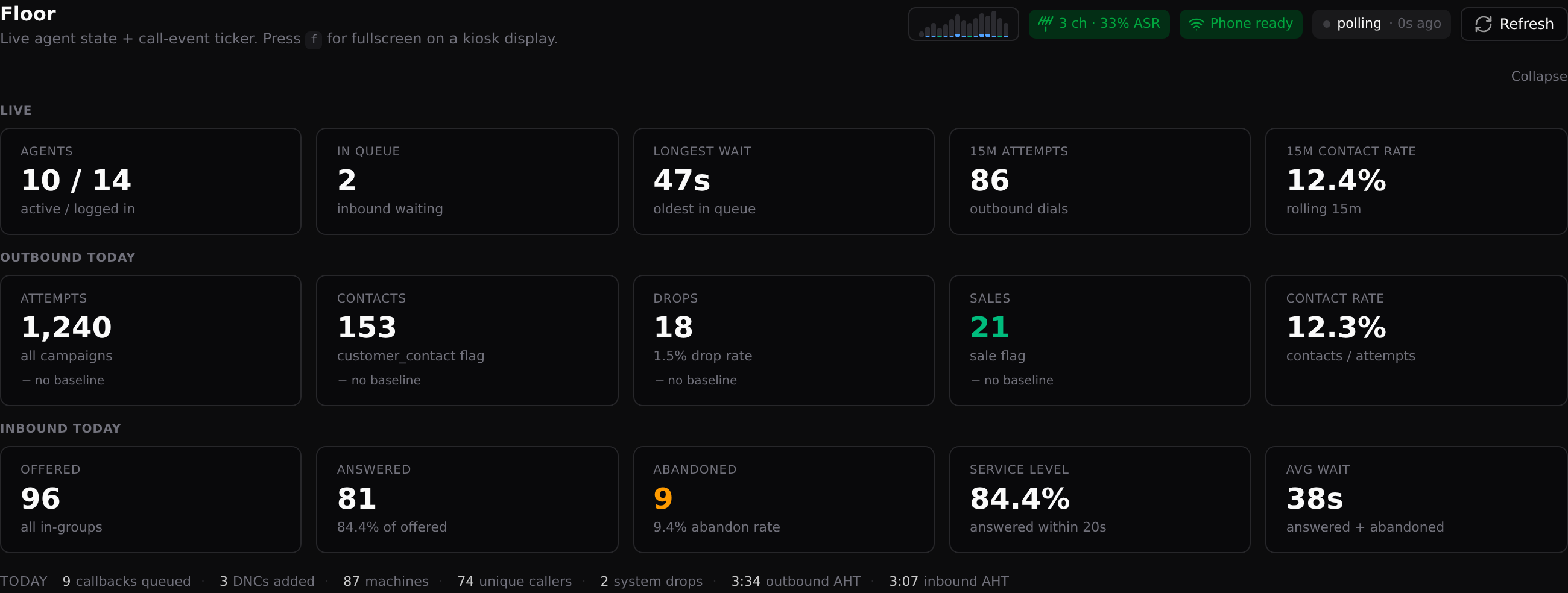Click the antenna icon in the ASR badge
Screen dimensions: 1568x593
(x=1045, y=24)
